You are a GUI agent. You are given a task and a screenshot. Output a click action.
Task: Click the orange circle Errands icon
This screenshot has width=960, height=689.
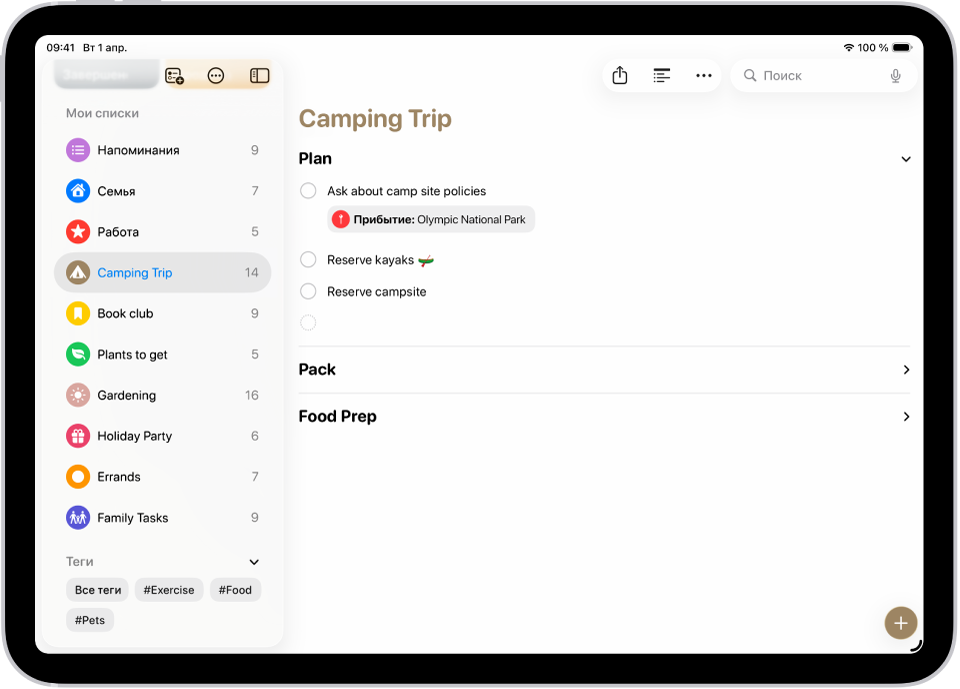tap(78, 476)
